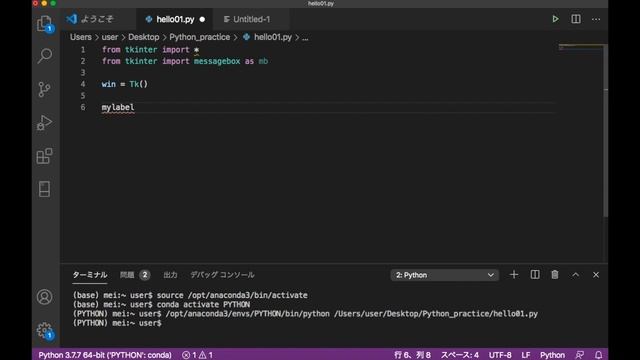Select the 出力 panel tab
Image resolution: width=640 pixels, height=360 pixels.
(170, 275)
